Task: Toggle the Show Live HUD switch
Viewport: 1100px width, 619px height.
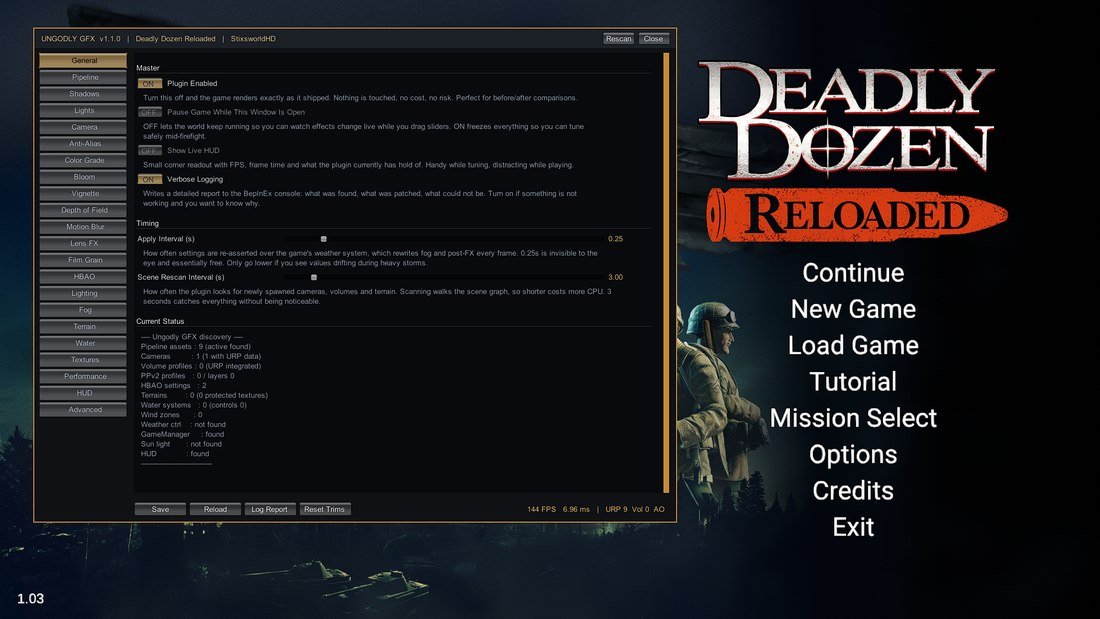Action: click(x=149, y=151)
